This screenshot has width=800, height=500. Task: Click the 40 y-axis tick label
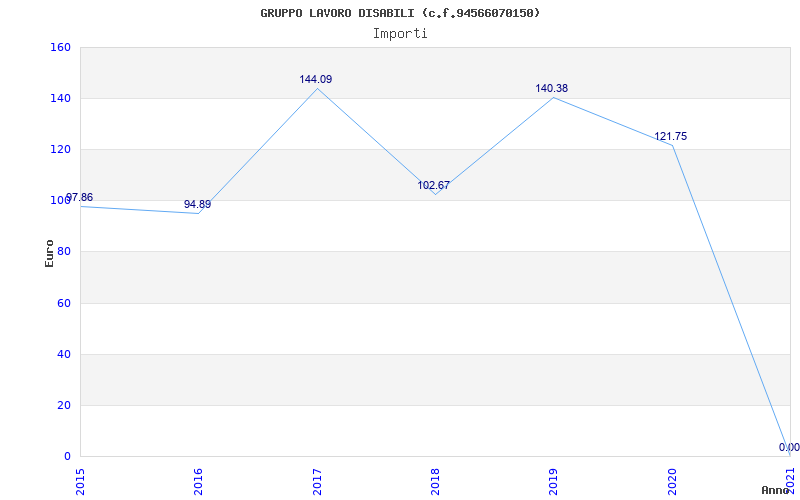pos(63,354)
